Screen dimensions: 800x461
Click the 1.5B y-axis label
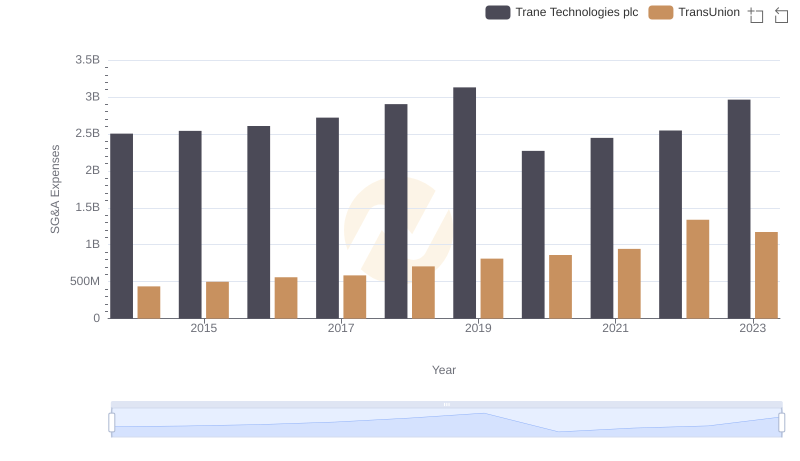coord(88,208)
